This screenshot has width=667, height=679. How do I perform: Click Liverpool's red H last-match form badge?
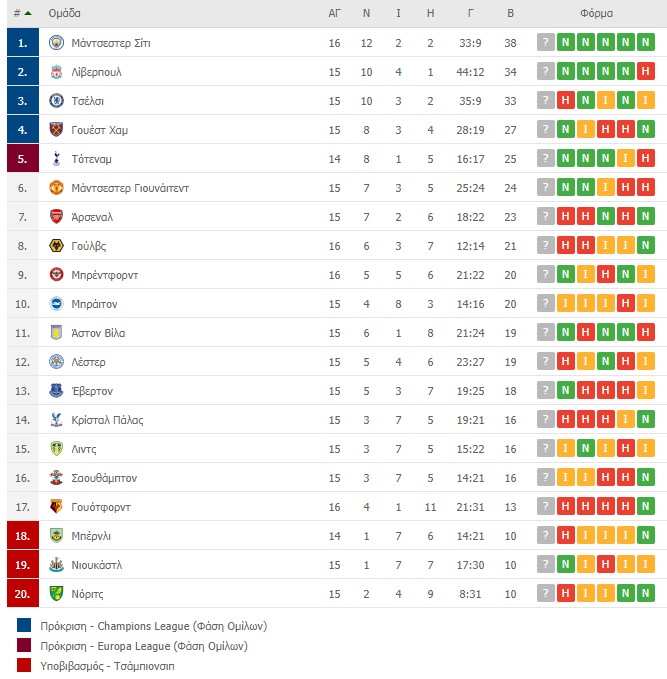click(x=645, y=71)
